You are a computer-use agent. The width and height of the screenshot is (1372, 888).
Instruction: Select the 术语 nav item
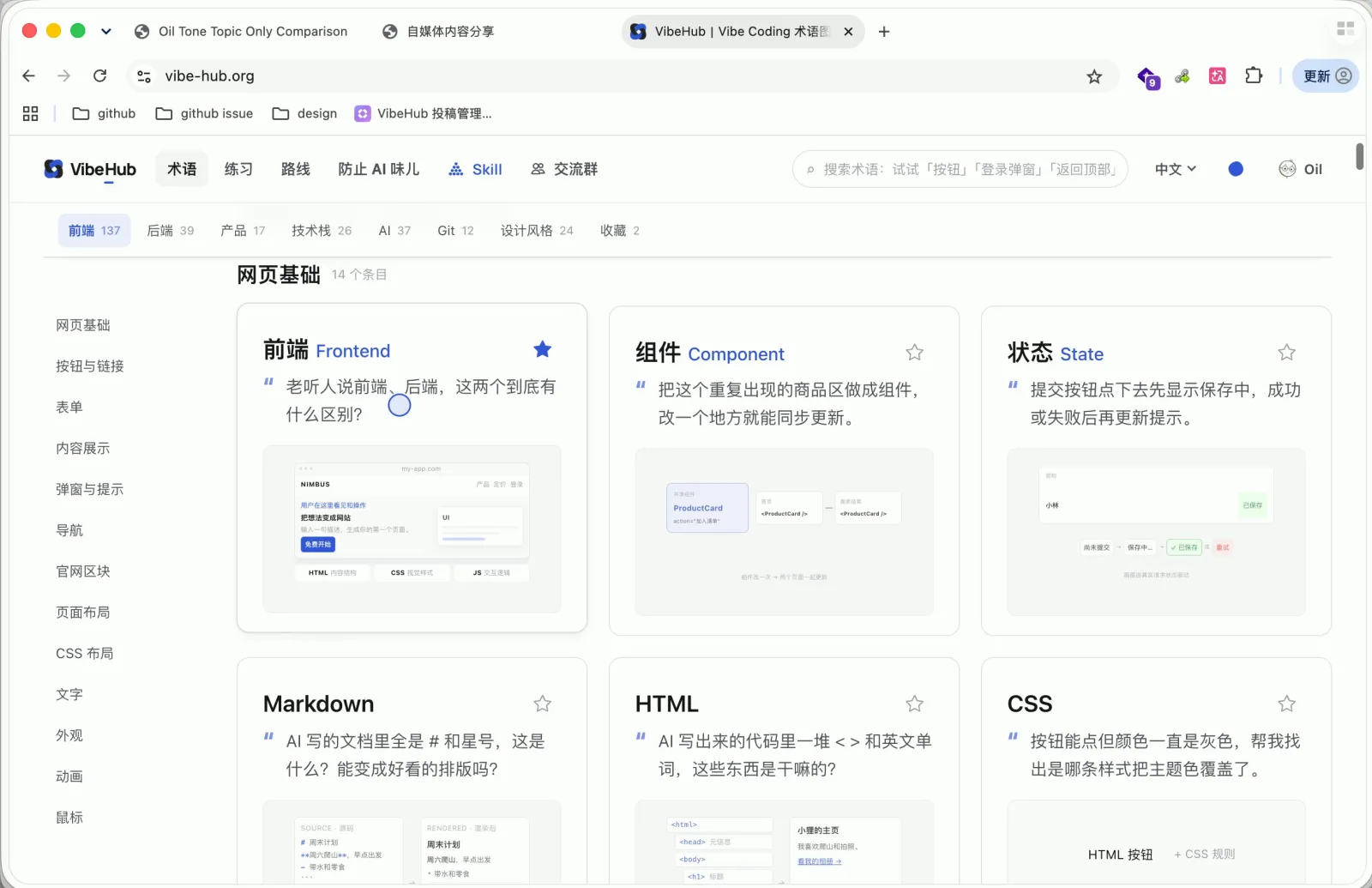182,169
